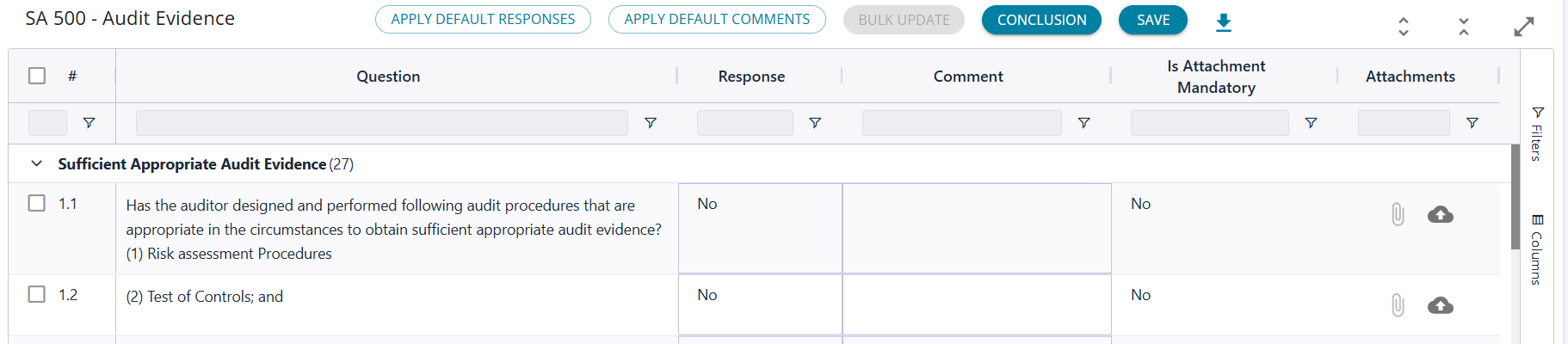
Task: Click the Comment column filter icon
Action: click(x=1083, y=123)
